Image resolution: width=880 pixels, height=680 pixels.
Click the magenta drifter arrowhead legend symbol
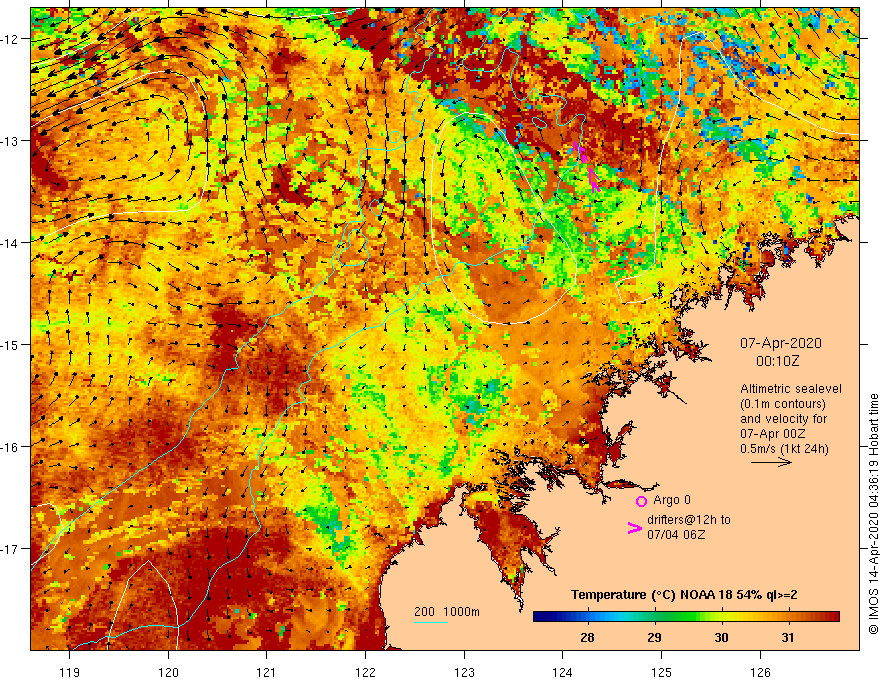pos(634,528)
